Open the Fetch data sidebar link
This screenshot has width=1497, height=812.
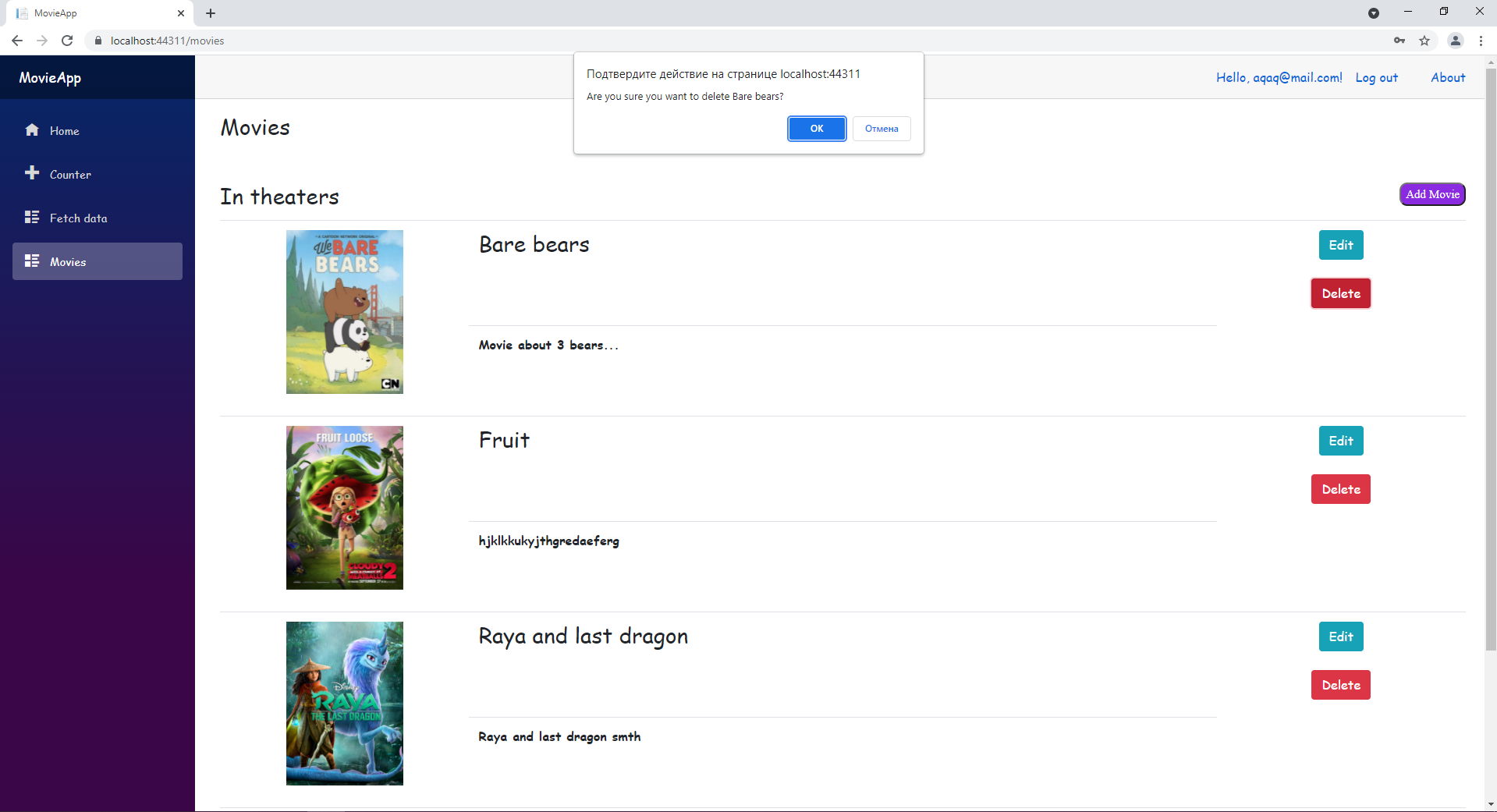point(98,218)
